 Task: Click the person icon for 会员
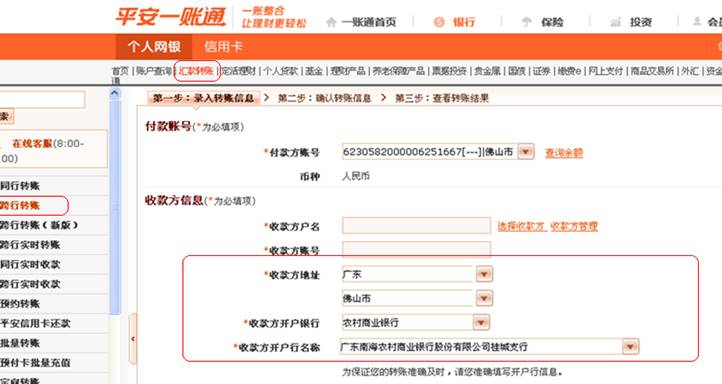(x=697, y=21)
